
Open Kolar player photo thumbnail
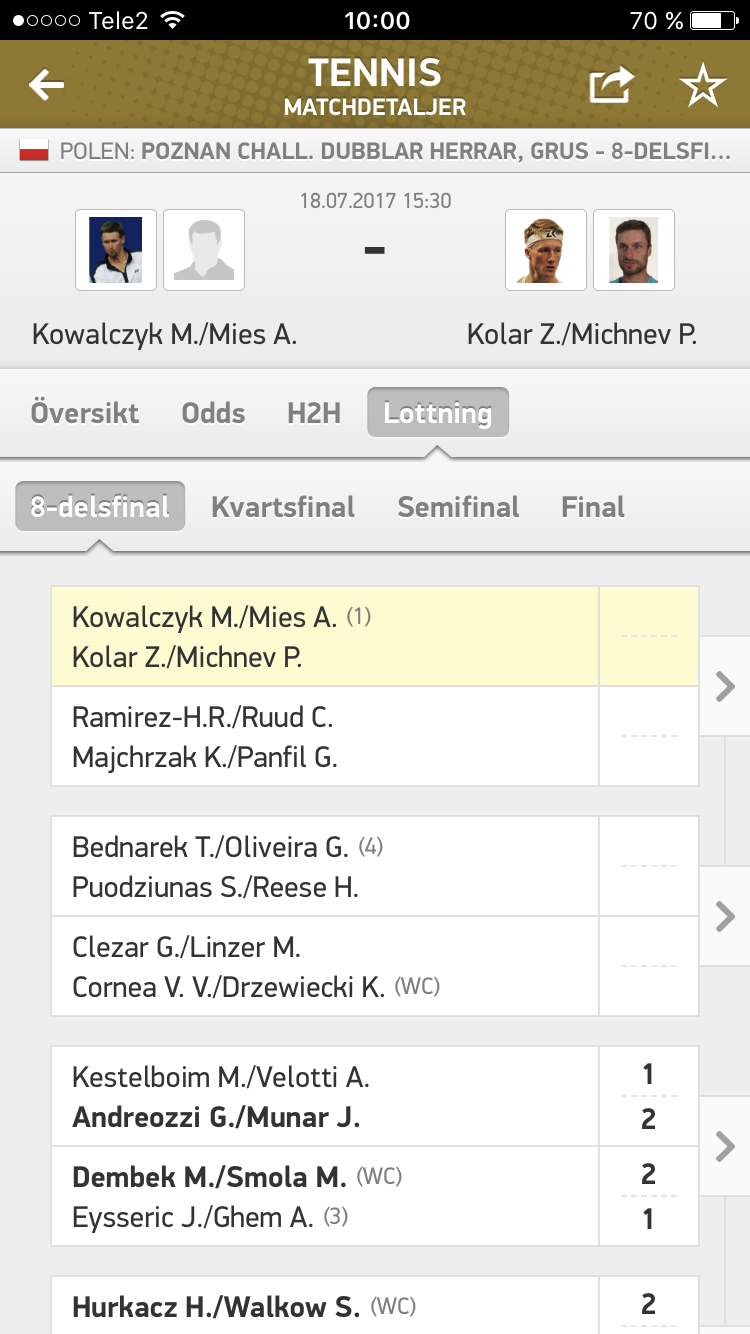[546, 250]
